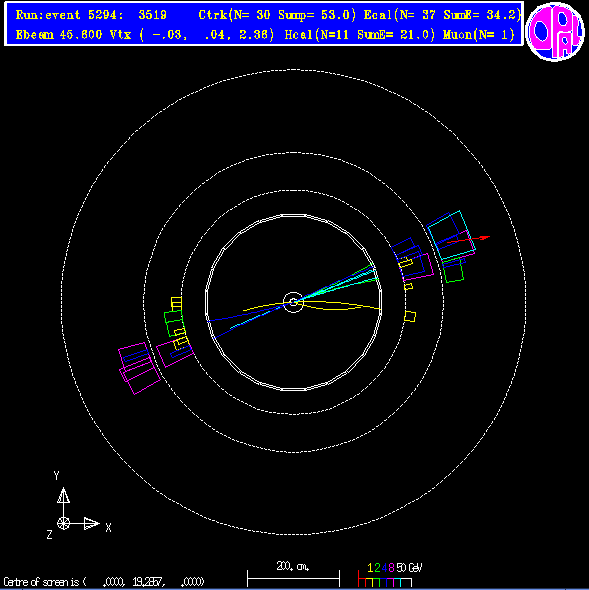589x590 pixels.
Task: Click the Centre of screen coordinates text
Action: (x=104, y=582)
